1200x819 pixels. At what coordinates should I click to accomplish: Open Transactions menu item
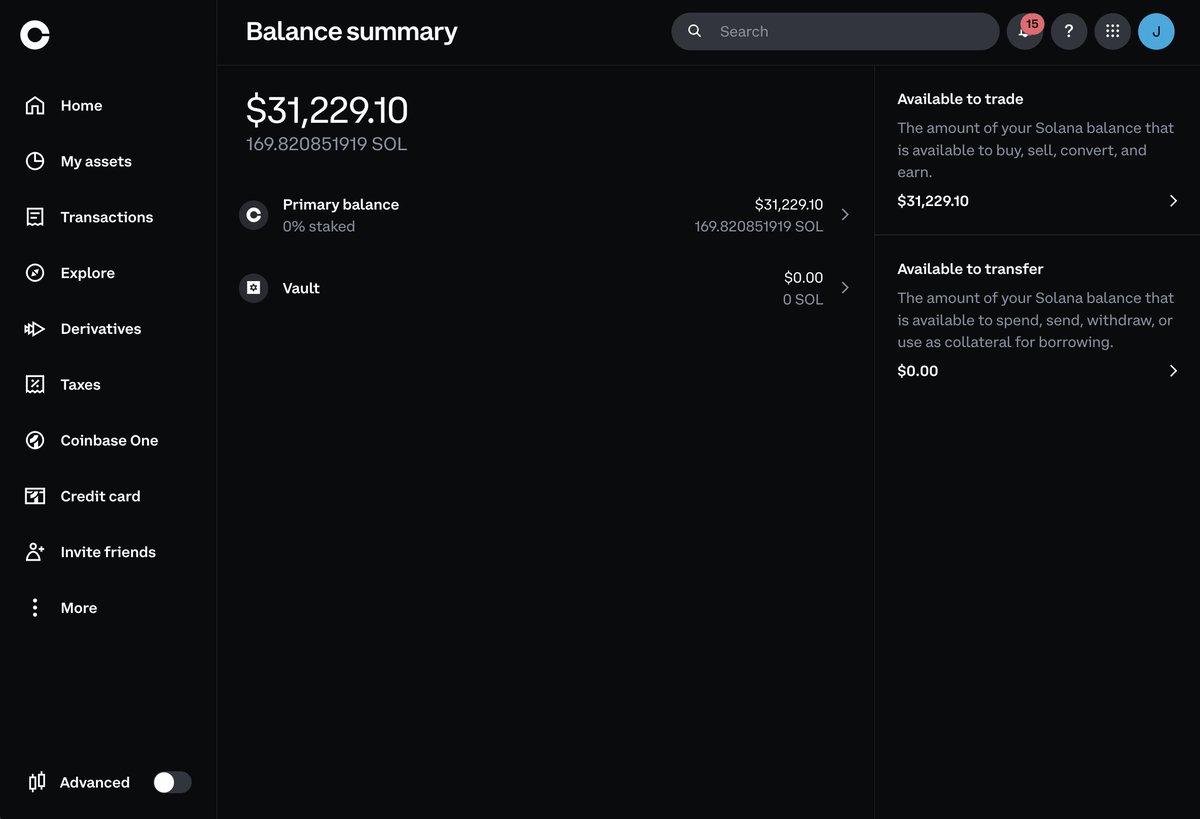pyautogui.click(x=107, y=217)
